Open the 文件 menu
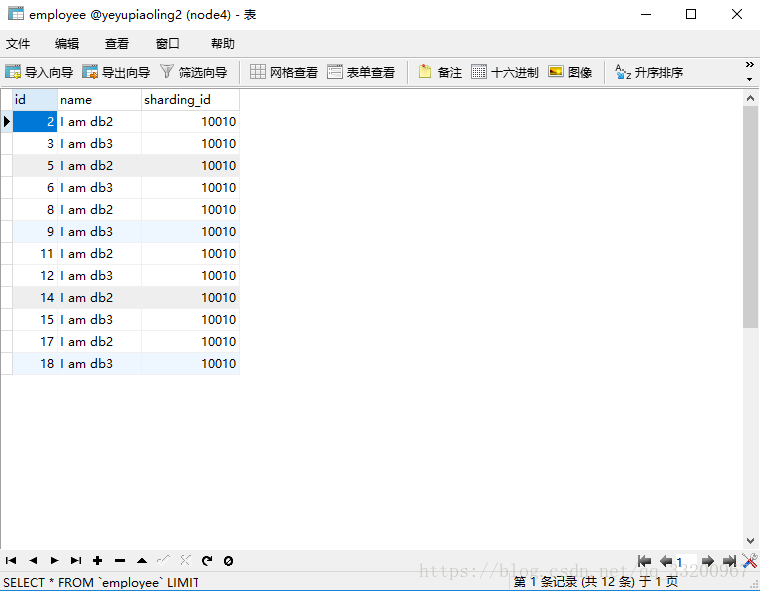 18,44
